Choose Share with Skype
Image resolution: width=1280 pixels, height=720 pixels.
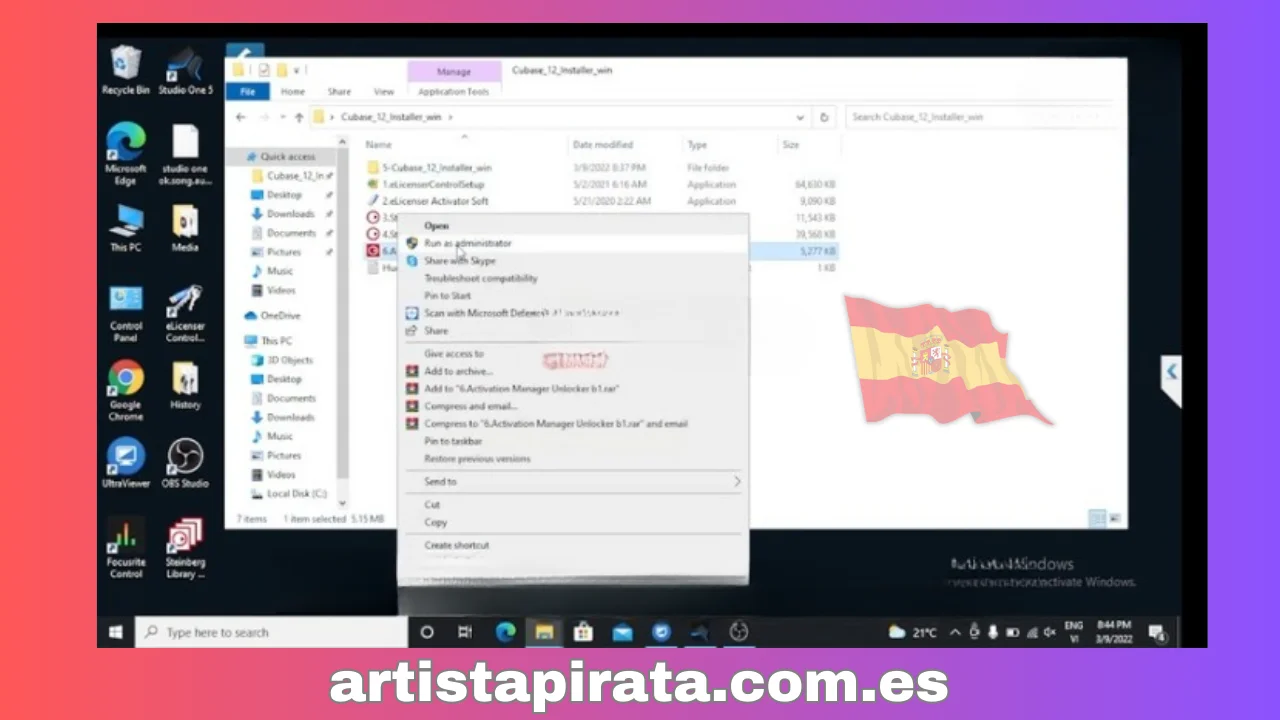(x=572, y=261)
